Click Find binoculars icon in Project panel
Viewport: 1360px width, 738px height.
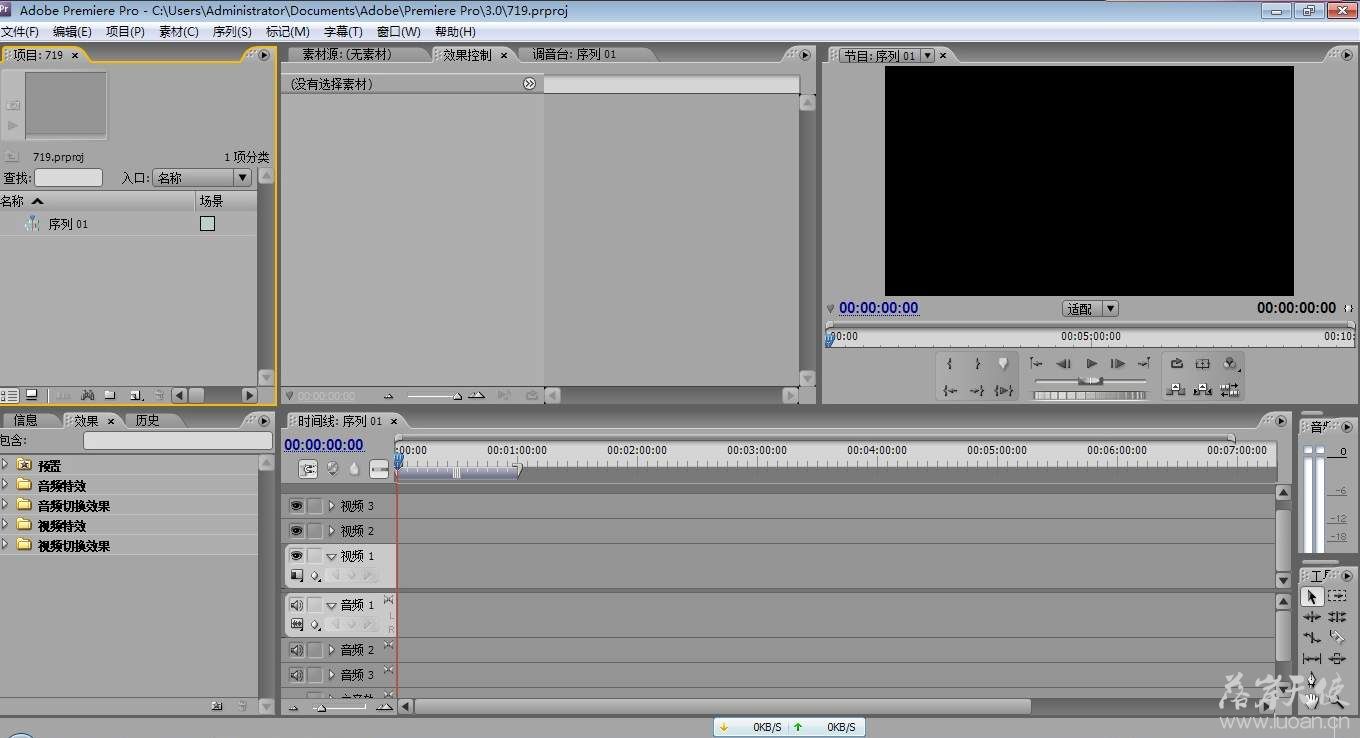[87, 395]
